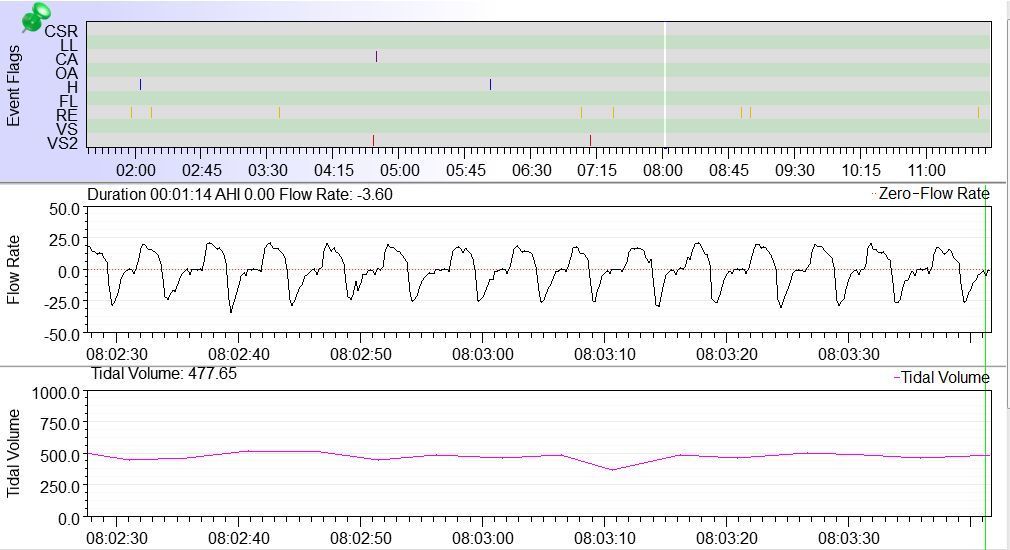The image size is (1010, 550).
Task: Click the H event marker near 02:00
Action: pyautogui.click(x=140, y=85)
